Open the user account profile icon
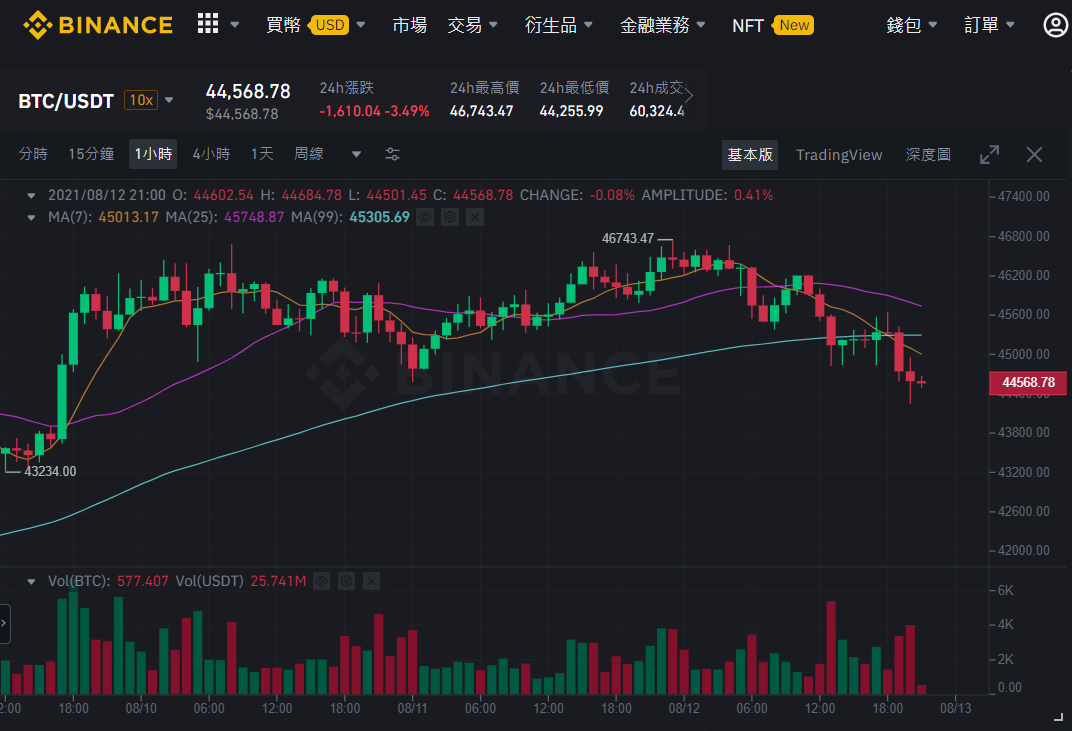The width and height of the screenshot is (1072, 731). click(1056, 25)
